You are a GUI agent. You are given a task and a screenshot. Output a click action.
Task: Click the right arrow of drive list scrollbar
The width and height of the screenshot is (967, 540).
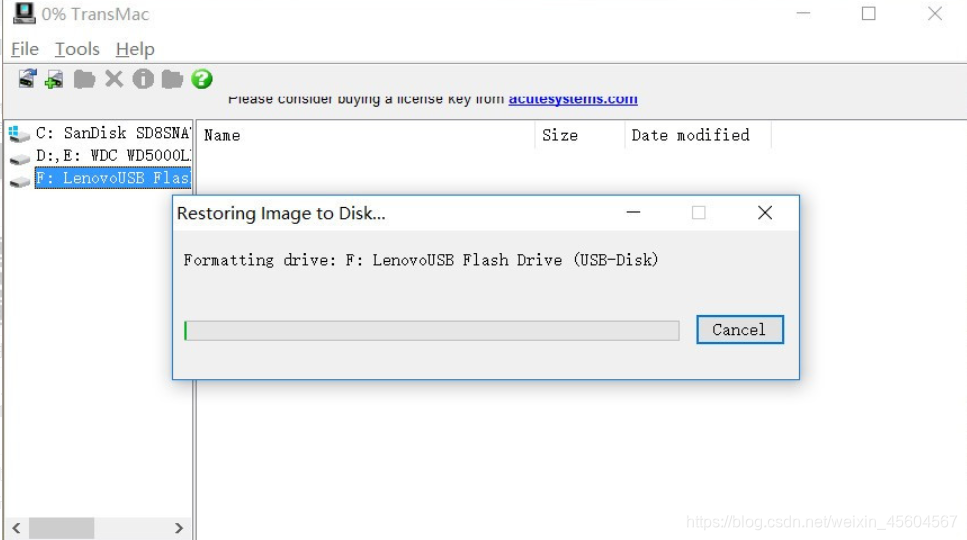click(179, 528)
